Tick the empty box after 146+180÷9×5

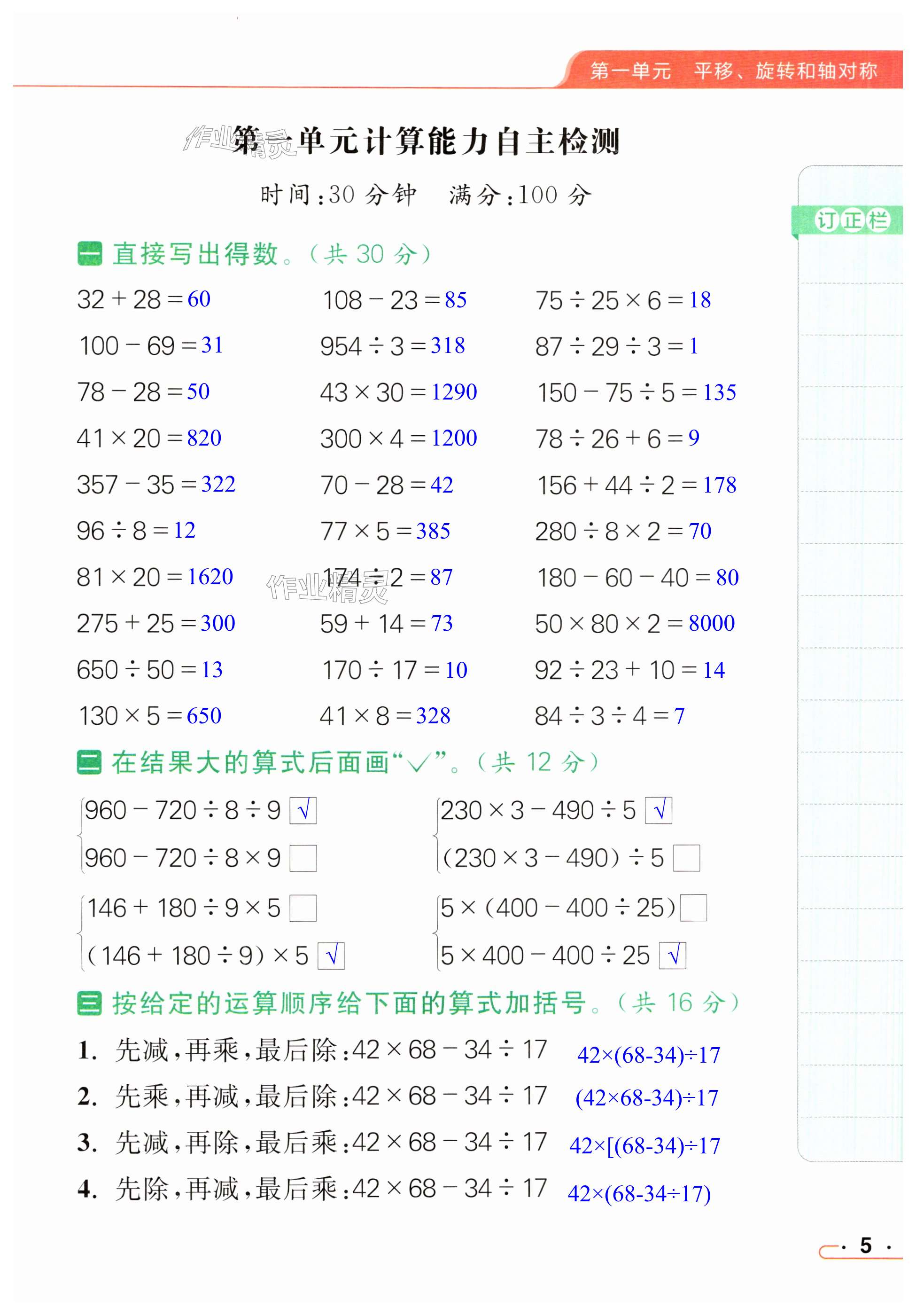click(303, 908)
